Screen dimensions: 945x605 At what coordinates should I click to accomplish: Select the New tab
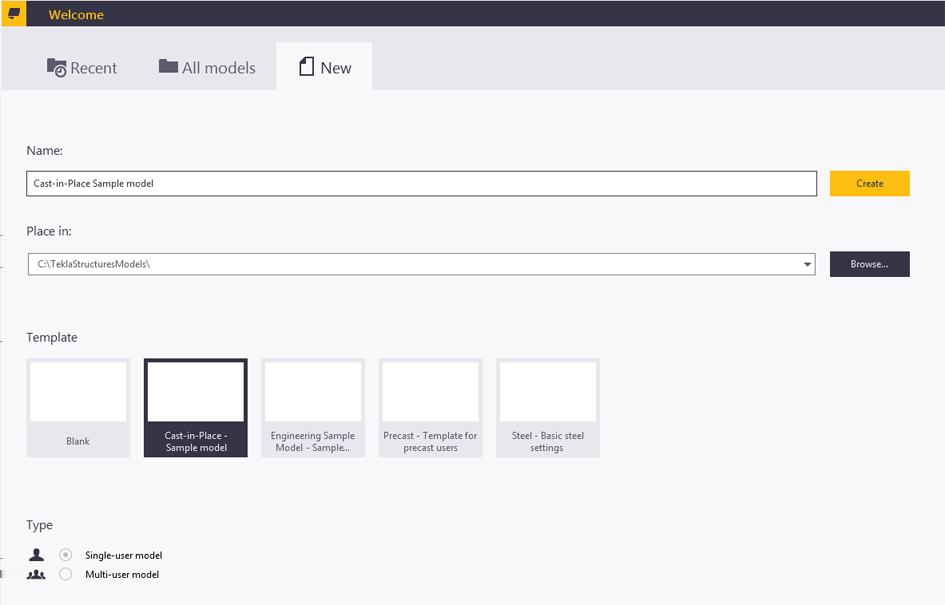324,67
